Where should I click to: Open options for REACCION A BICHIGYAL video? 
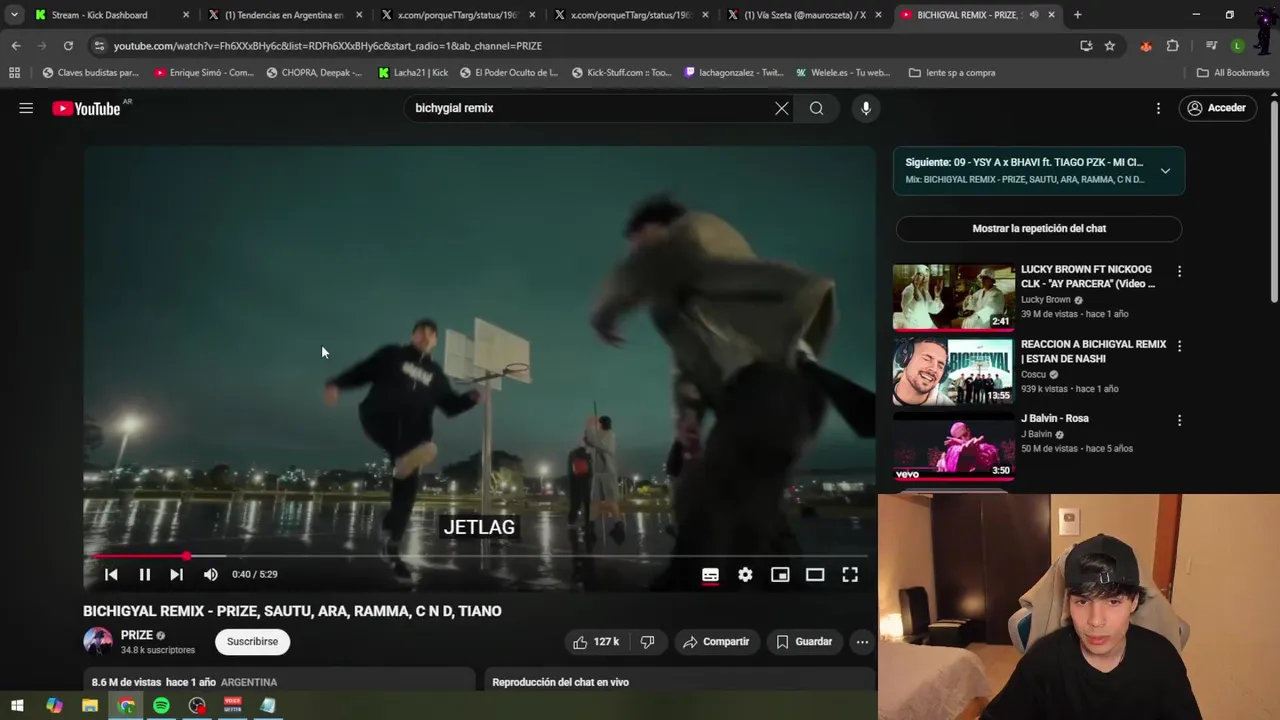[x=1179, y=346]
